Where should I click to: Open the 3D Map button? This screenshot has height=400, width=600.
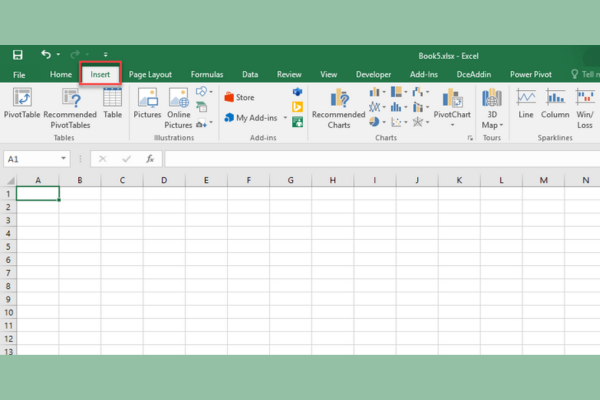[492, 108]
